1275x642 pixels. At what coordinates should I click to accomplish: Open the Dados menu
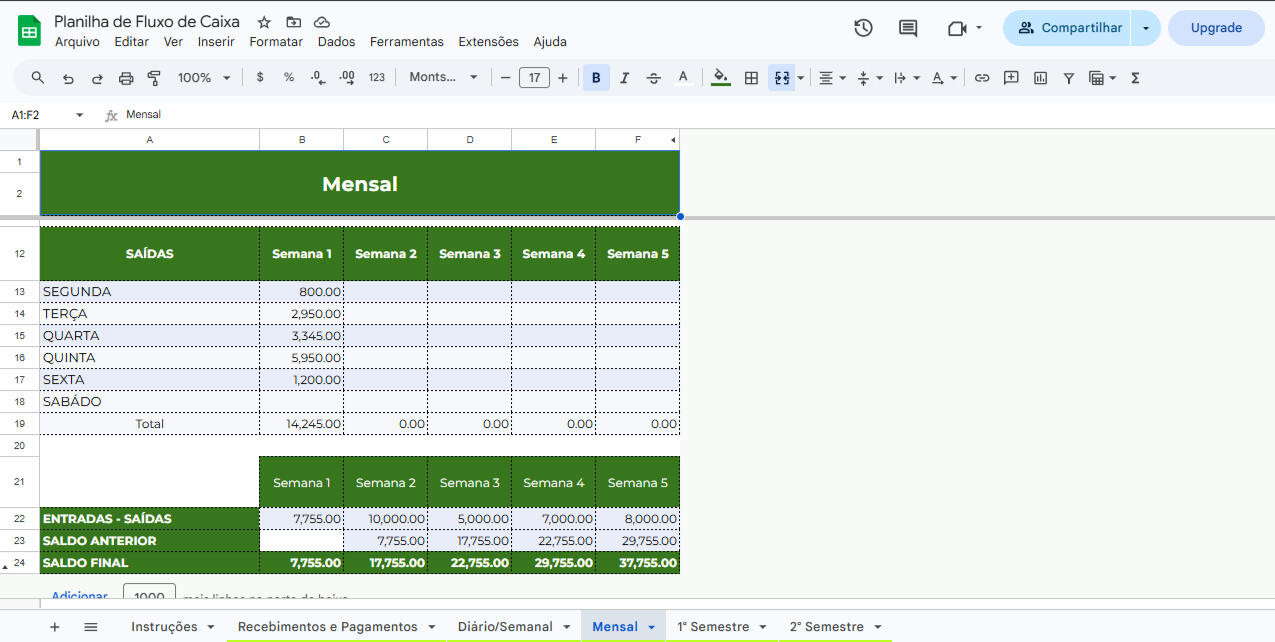pyautogui.click(x=336, y=42)
